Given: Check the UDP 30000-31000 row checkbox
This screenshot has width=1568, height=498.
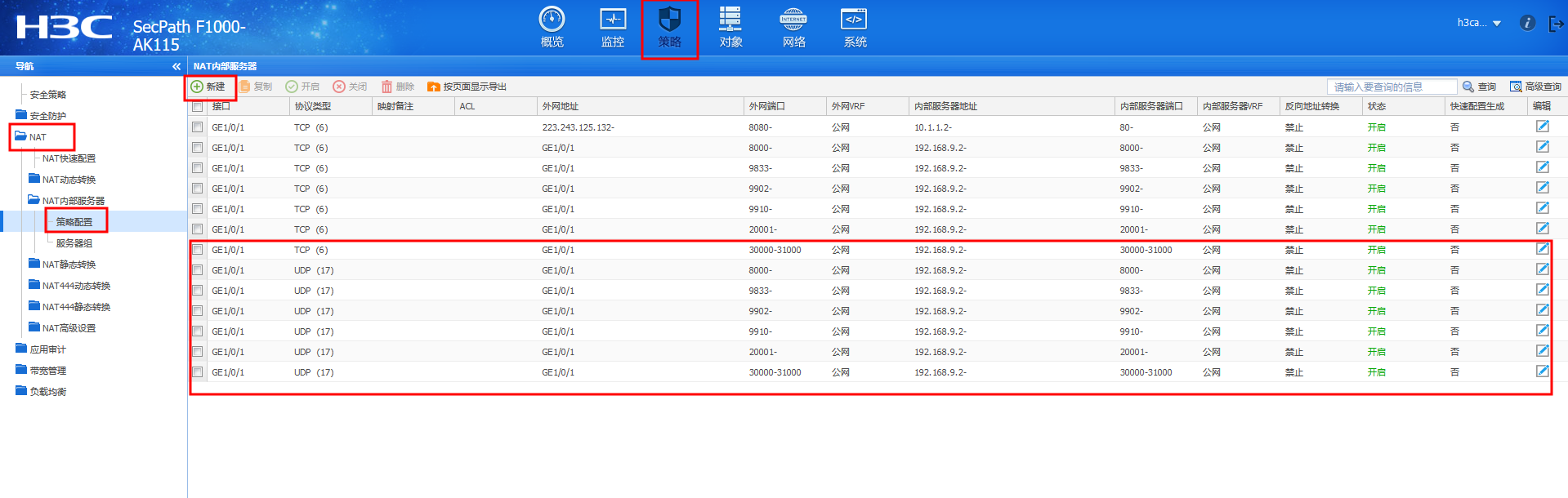Looking at the screenshot, I should coord(197,372).
